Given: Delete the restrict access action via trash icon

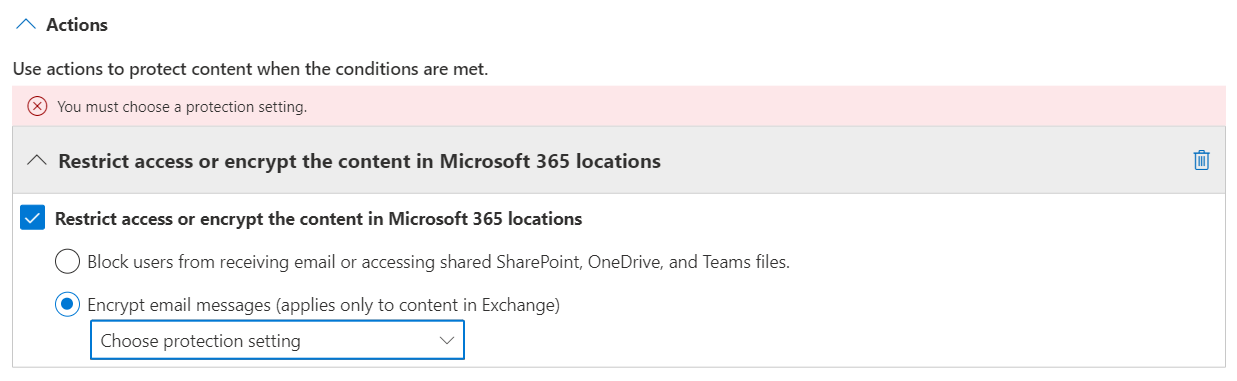Looking at the screenshot, I should click(x=1202, y=160).
